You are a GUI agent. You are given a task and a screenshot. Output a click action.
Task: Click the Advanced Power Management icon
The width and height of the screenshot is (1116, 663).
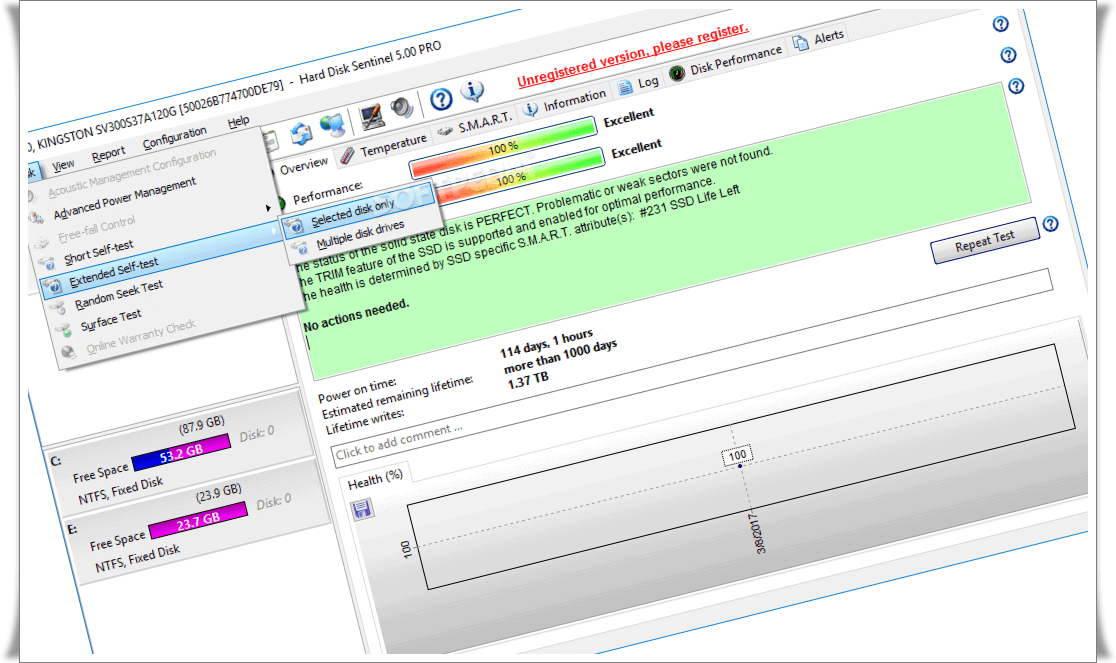coord(37,218)
